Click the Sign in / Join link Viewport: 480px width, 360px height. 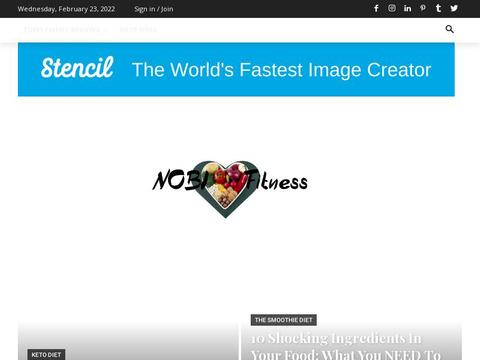click(154, 9)
